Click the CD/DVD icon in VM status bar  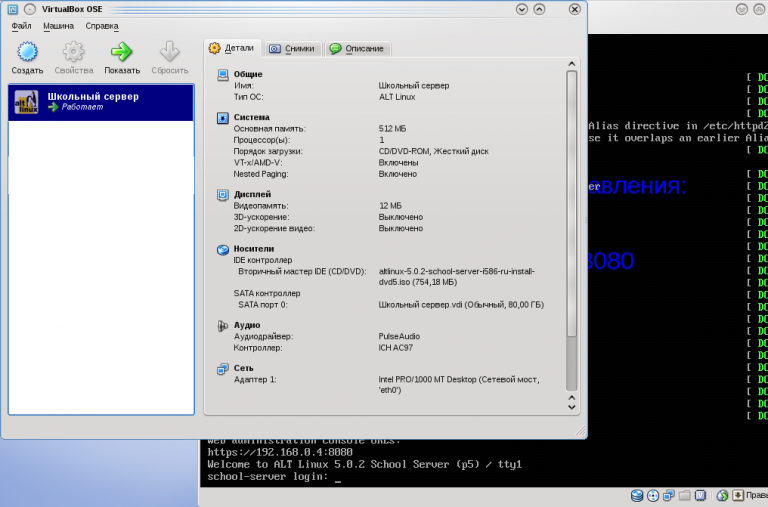[x=653, y=496]
